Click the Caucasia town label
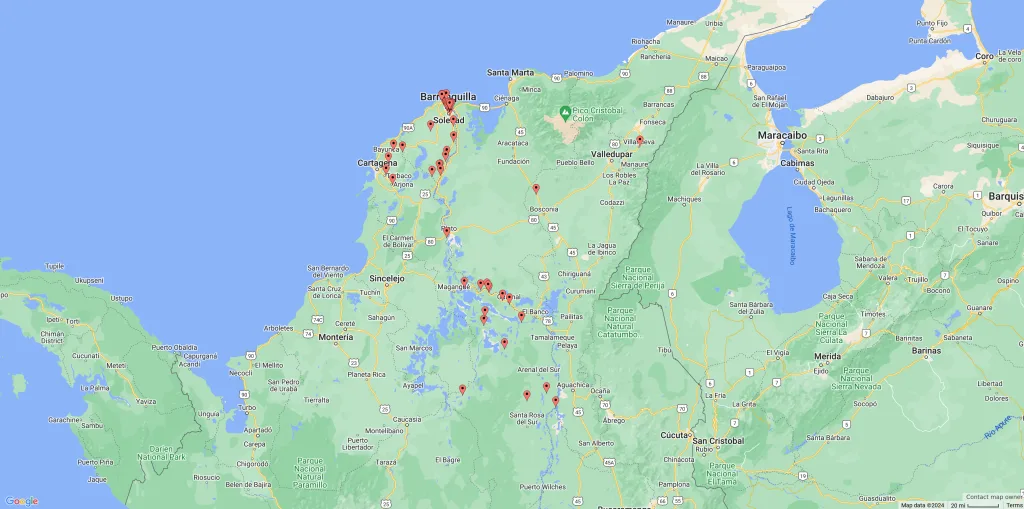The width and height of the screenshot is (1024, 509). 406,419
